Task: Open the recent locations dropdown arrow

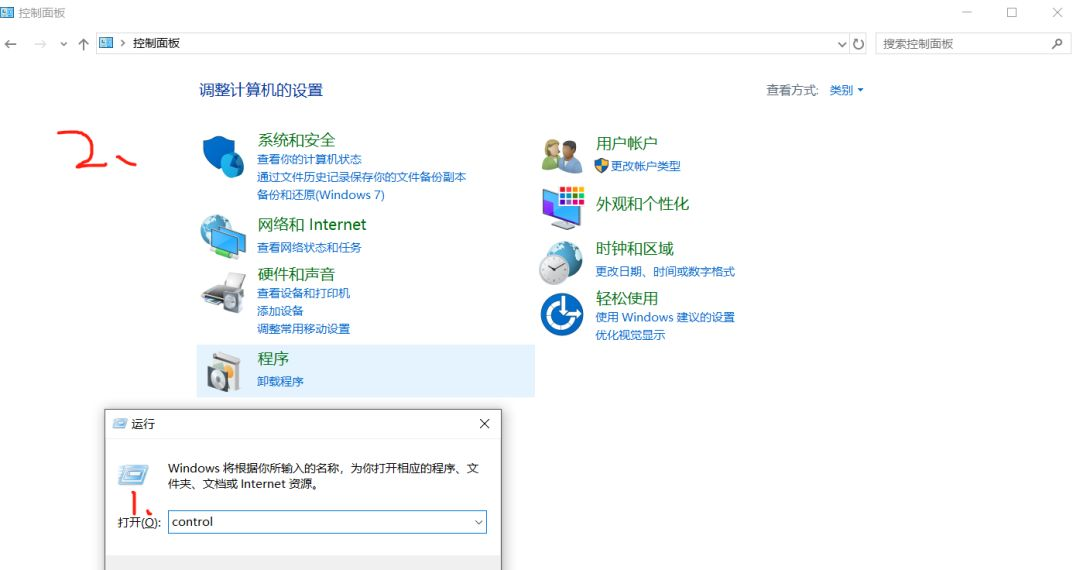Action: coord(63,44)
